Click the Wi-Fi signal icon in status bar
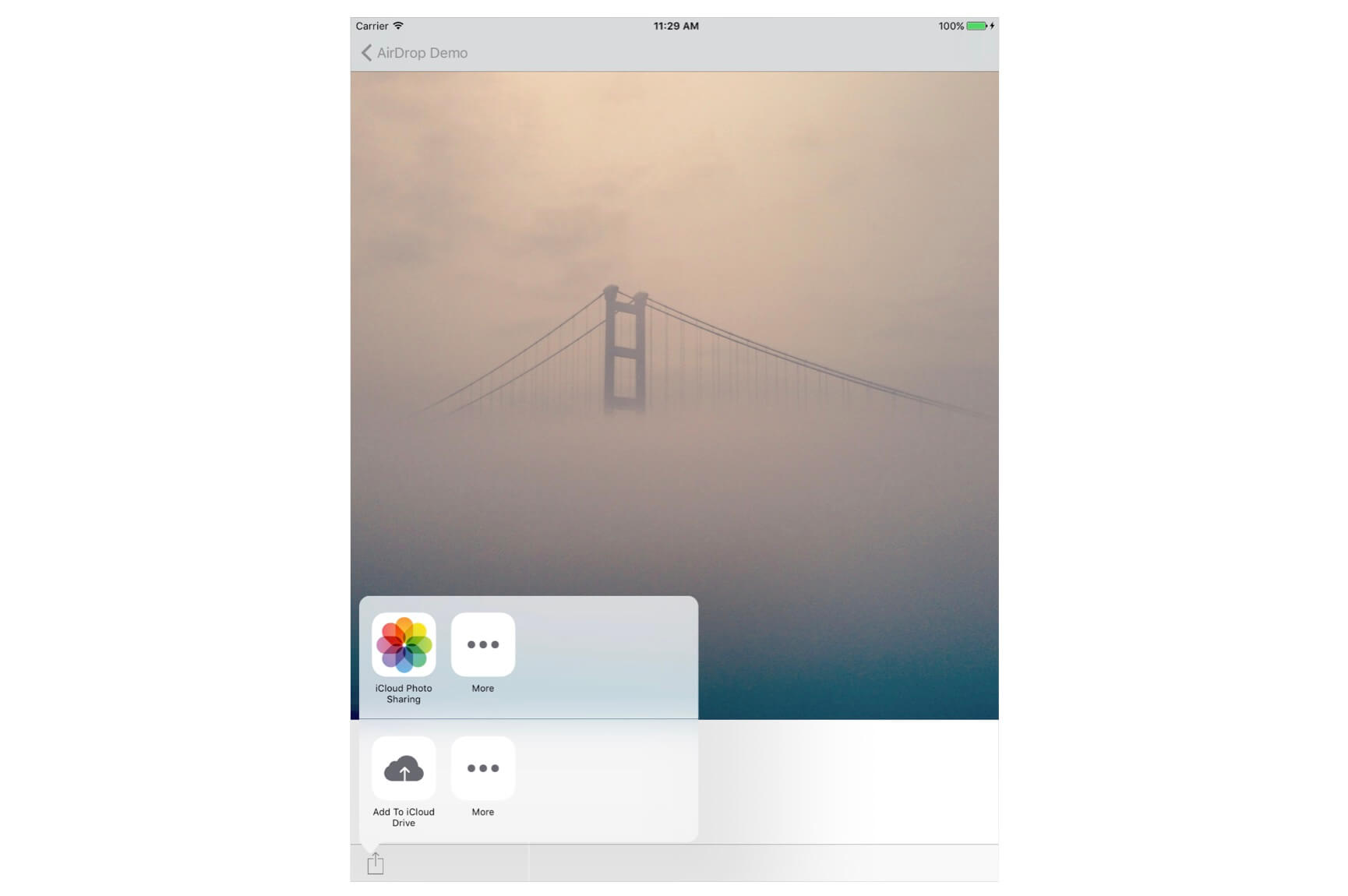Viewport: 1348px width, 896px height. [398, 26]
